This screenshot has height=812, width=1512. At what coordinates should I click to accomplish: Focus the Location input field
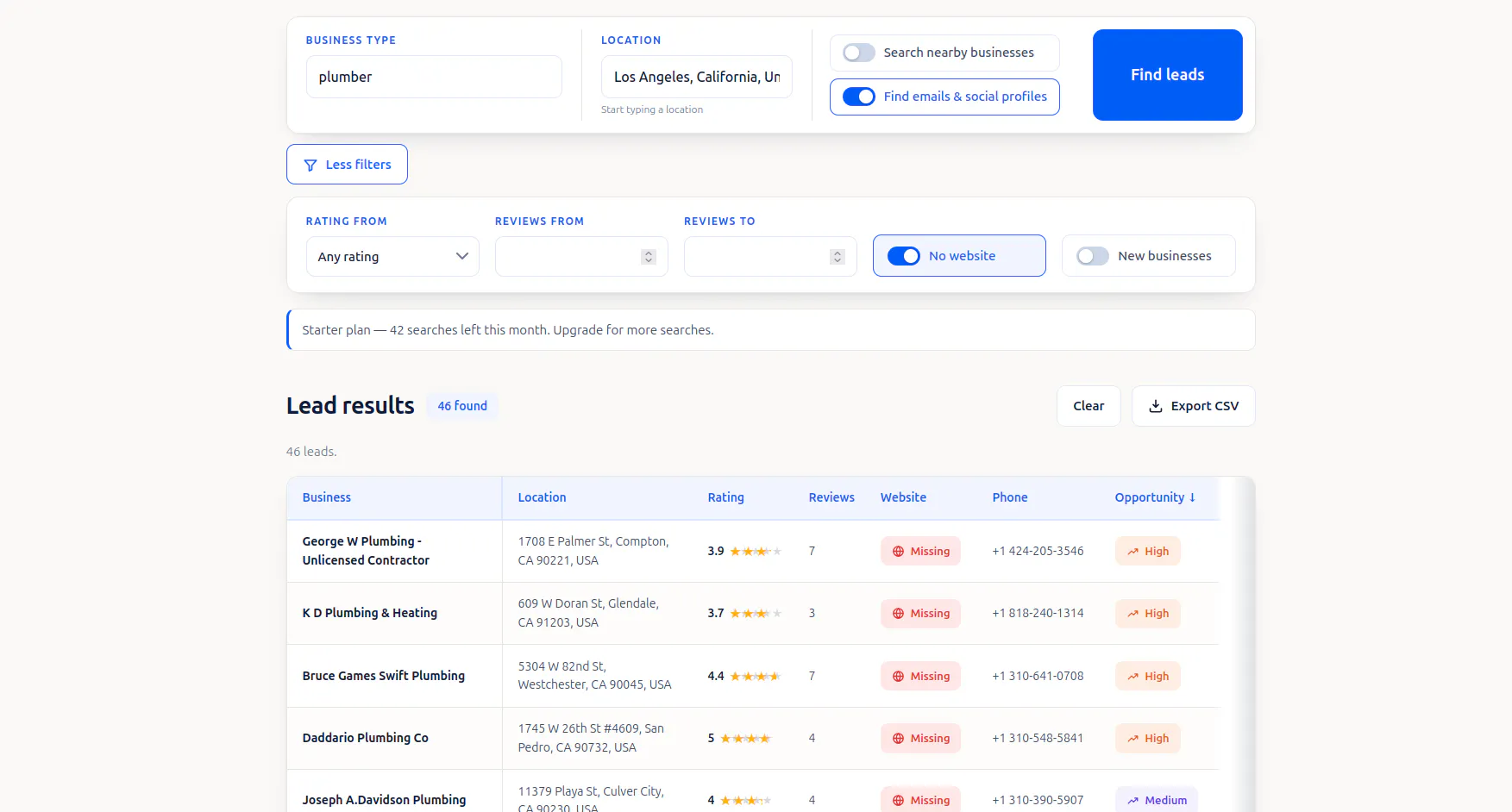pyautogui.click(x=697, y=77)
